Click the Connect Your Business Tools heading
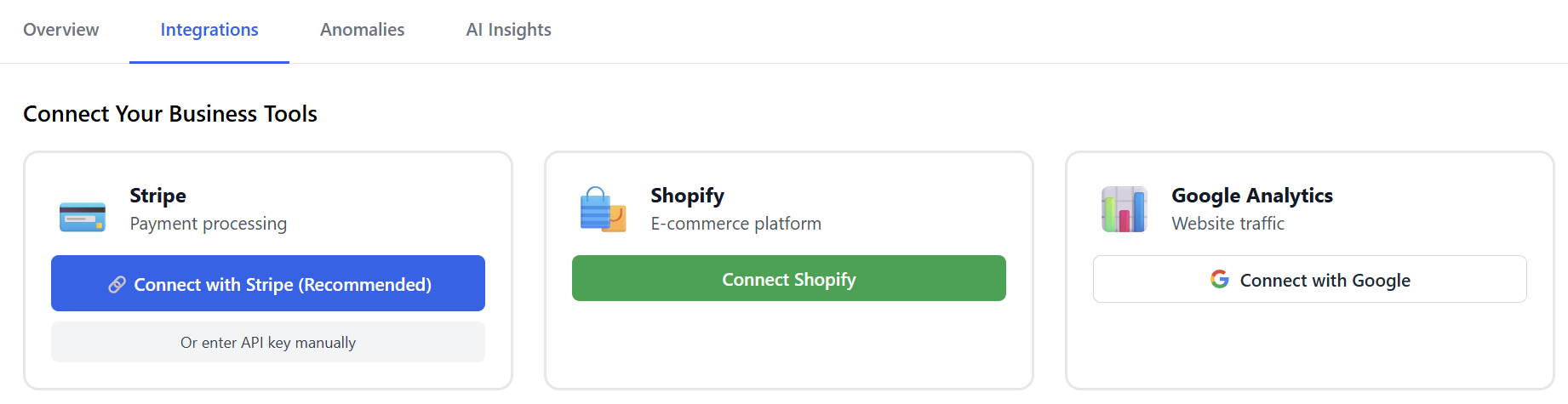 point(170,114)
